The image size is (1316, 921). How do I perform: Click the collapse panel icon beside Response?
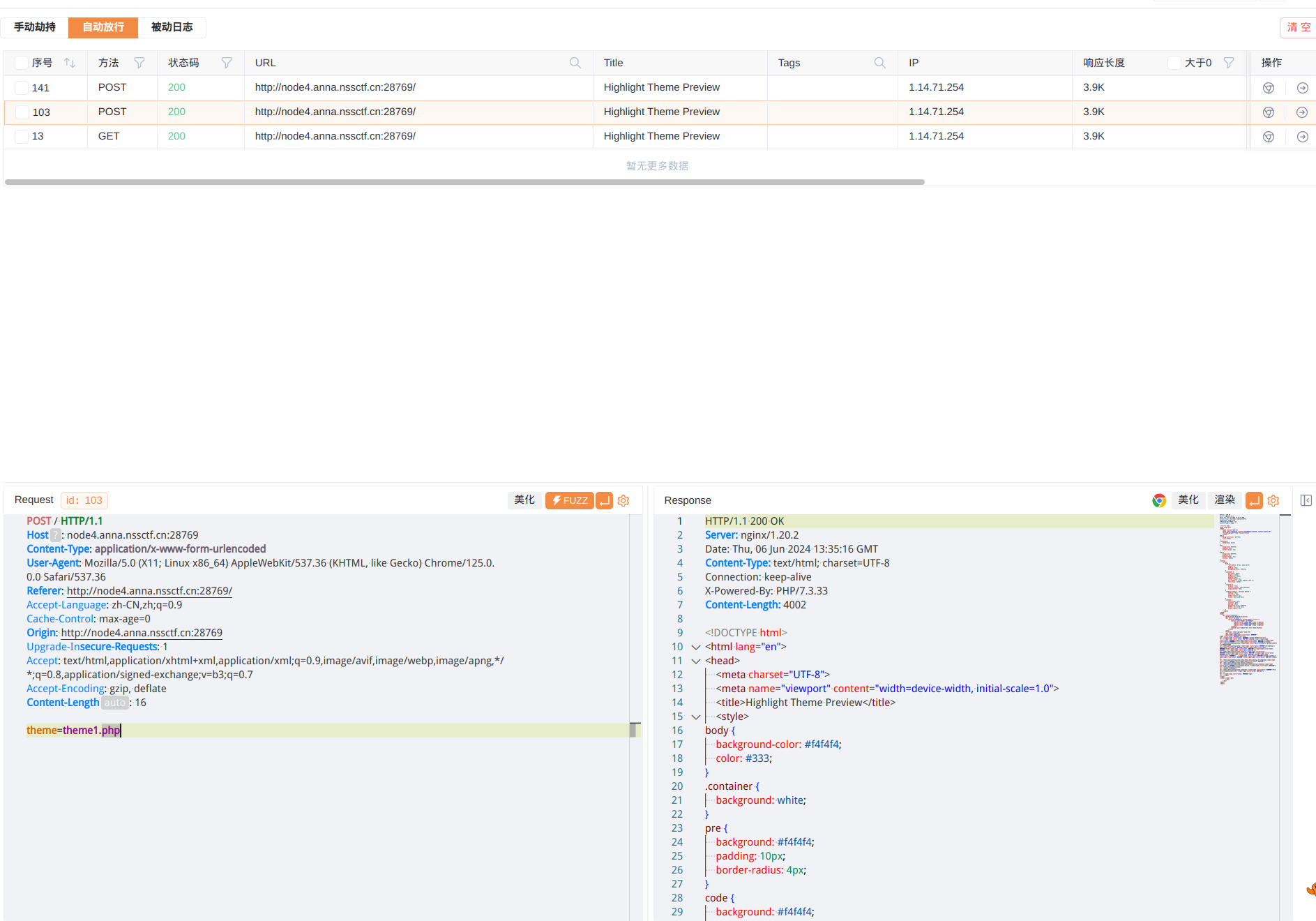coord(1306,500)
